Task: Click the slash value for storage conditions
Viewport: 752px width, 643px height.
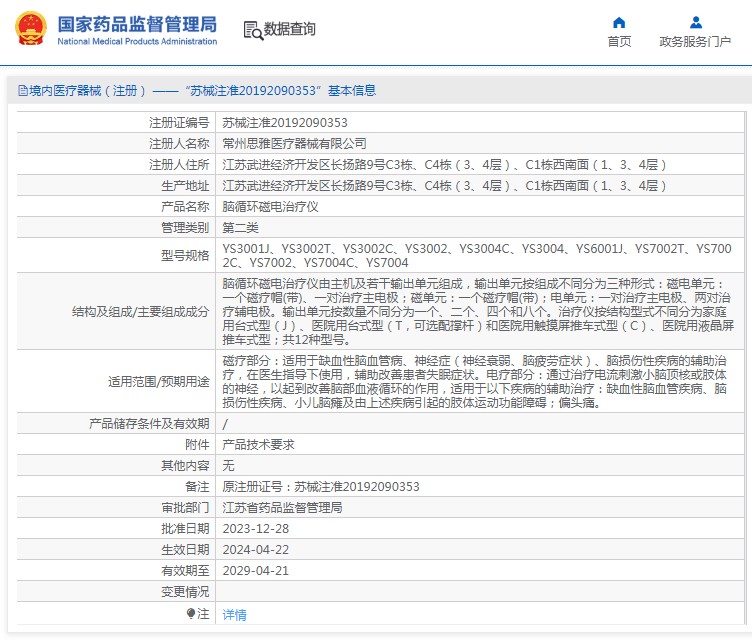Action: click(x=225, y=424)
